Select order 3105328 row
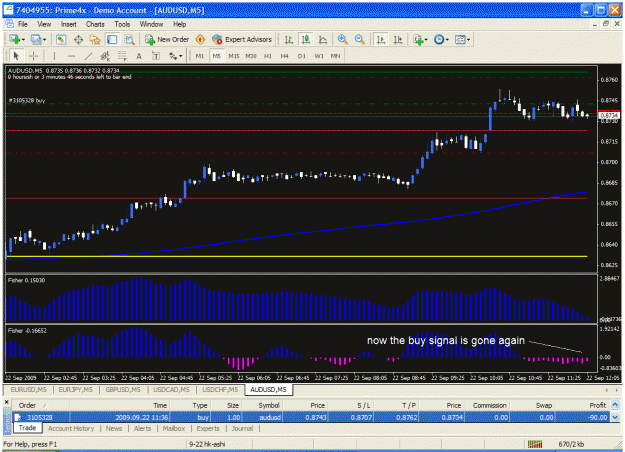This screenshot has width=625, height=452. pyautogui.click(x=311, y=417)
